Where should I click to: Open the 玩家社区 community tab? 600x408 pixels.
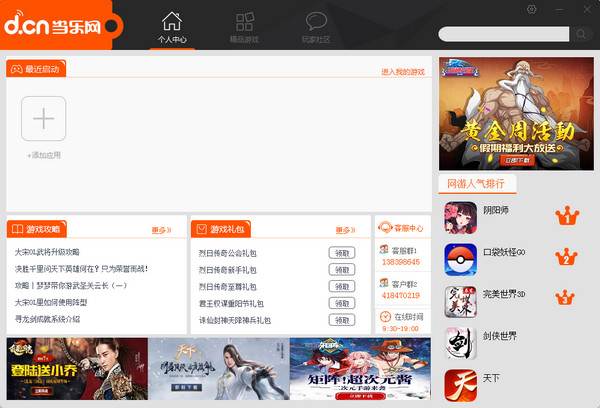[316, 27]
